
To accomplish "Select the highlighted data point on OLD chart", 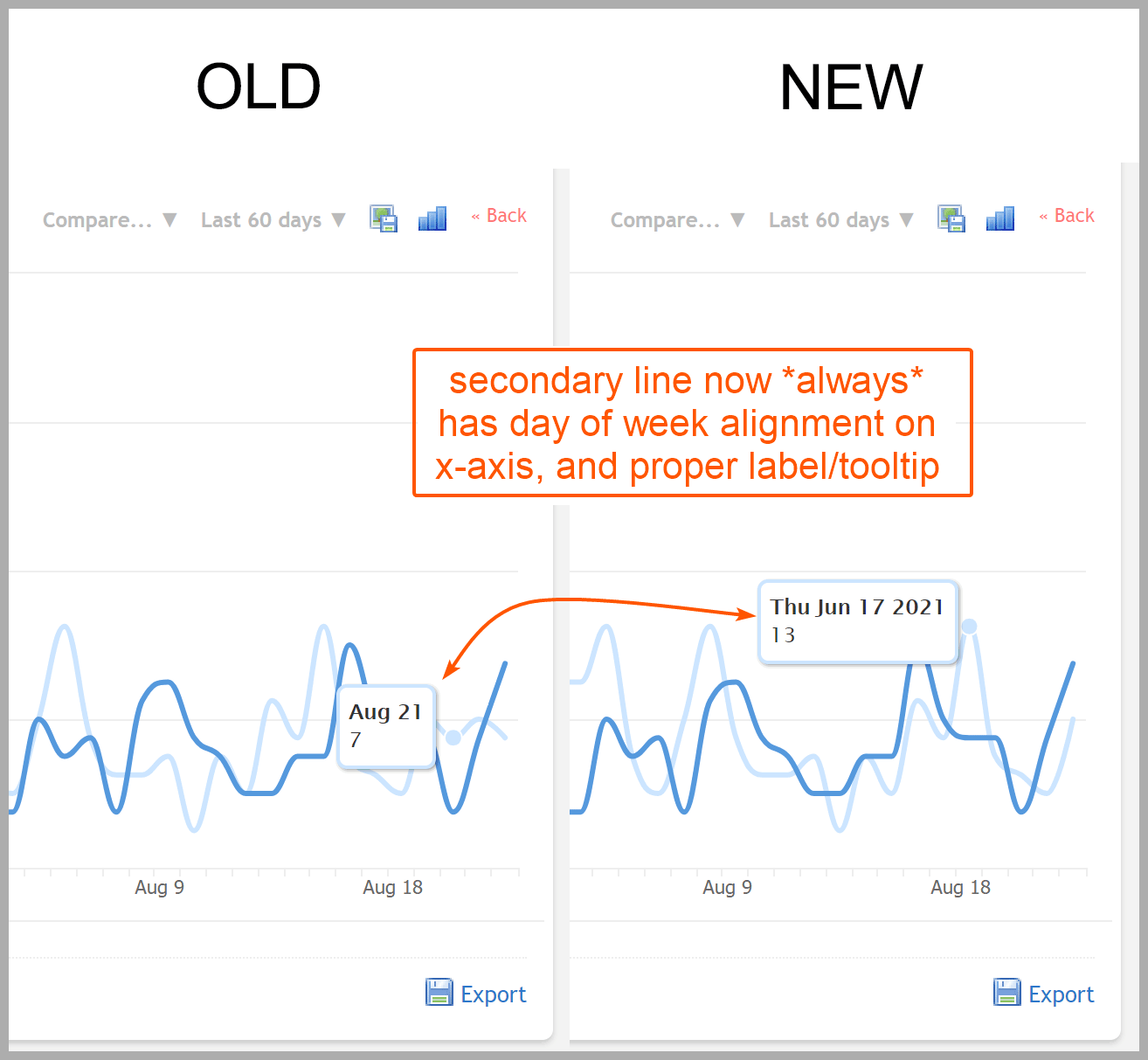I will pyautogui.click(x=453, y=738).
